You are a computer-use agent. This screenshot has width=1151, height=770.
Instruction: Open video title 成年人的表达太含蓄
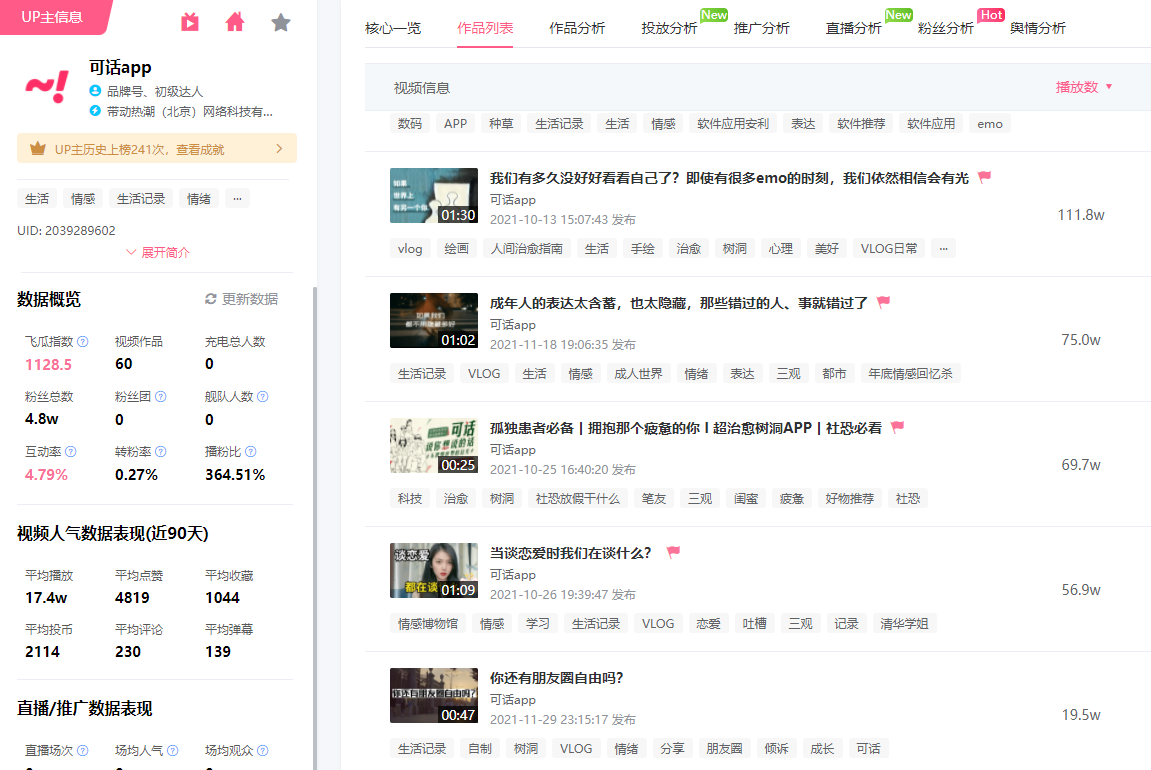click(679, 302)
